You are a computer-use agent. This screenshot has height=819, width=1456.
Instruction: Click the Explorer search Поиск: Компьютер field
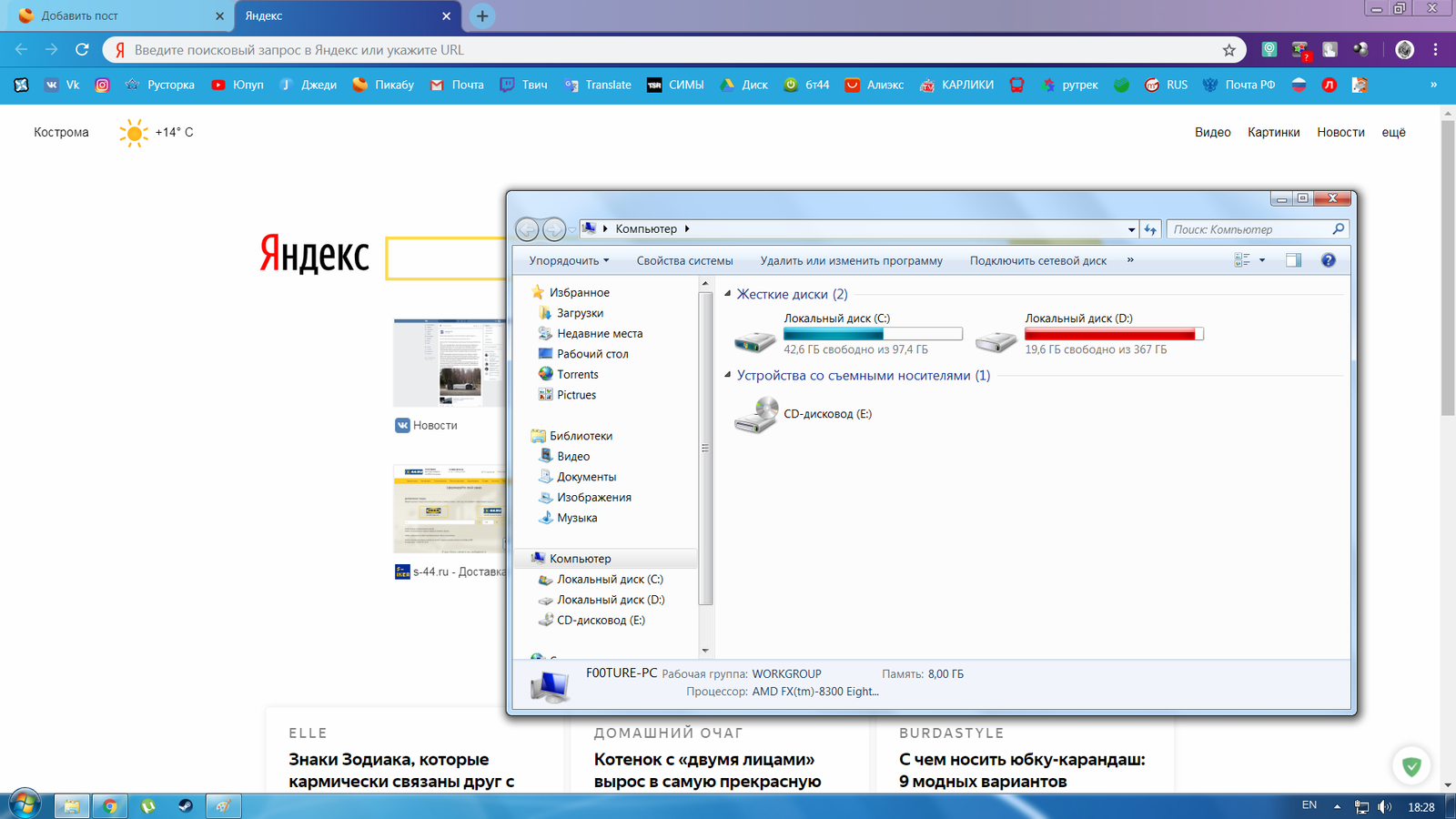point(1257,229)
